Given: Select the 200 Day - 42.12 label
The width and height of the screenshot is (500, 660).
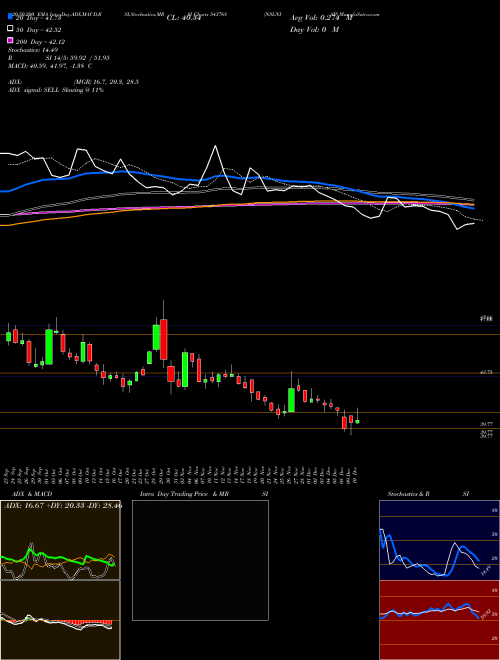Looking at the screenshot, I should 40,42.
